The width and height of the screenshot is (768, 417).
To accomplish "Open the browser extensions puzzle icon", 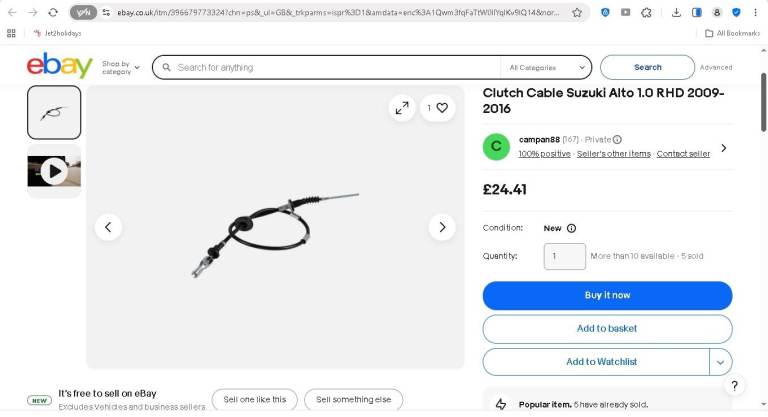I will tap(646, 13).
